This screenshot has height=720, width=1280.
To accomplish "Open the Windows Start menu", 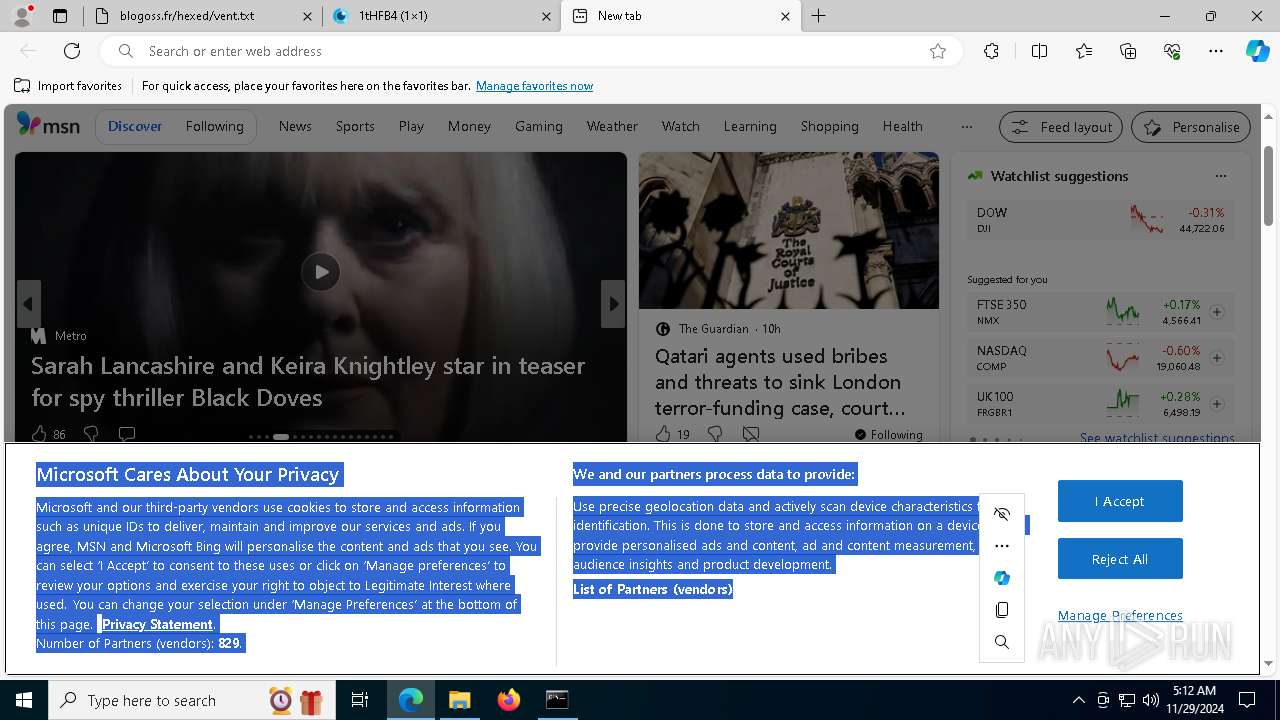I will tap(24, 700).
